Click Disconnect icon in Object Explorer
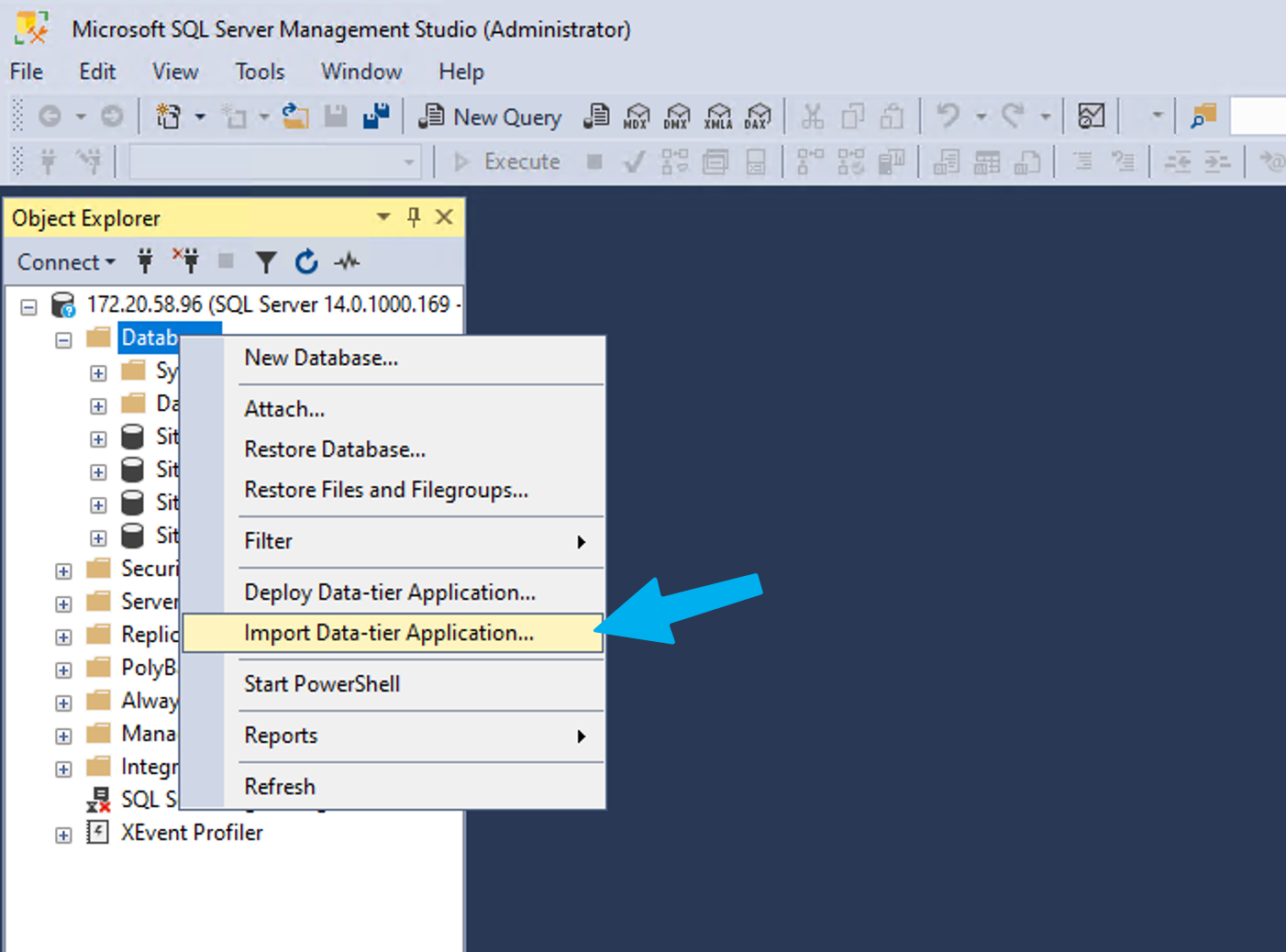 pos(186,261)
